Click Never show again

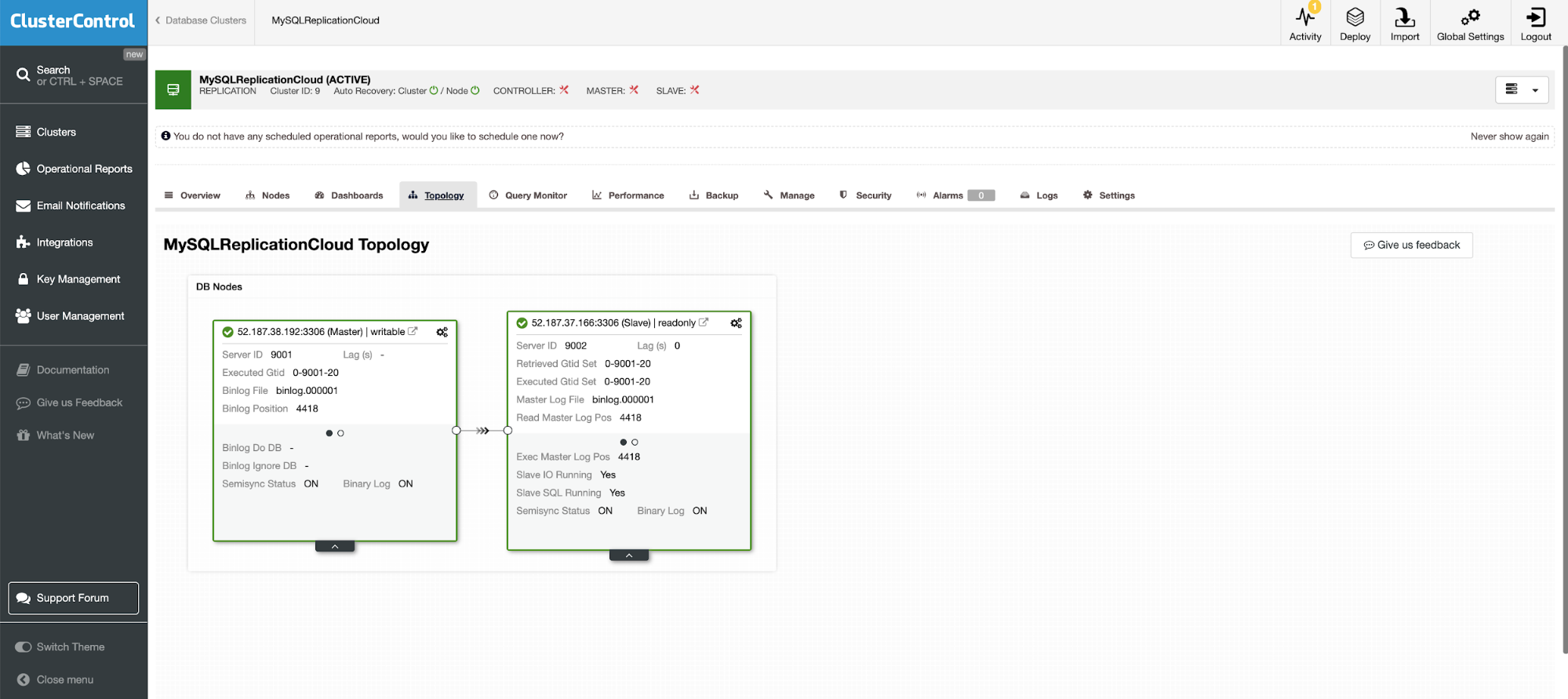pyautogui.click(x=1509, y=137)
